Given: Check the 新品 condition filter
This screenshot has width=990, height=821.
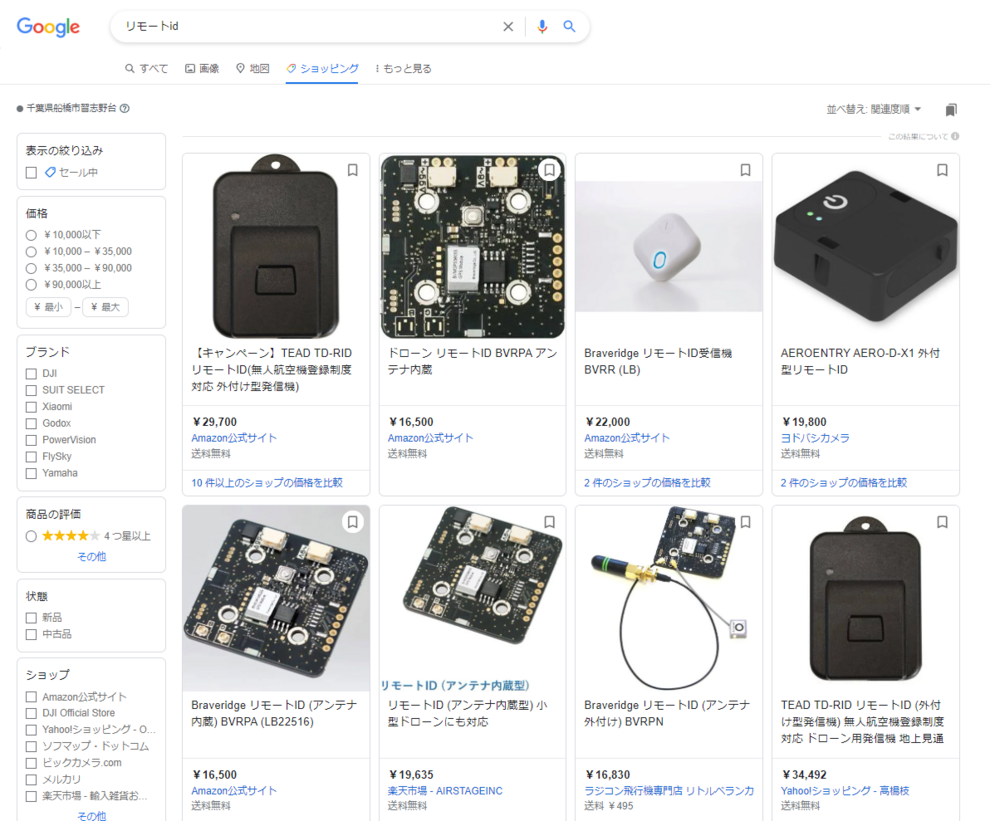Looking at the screenshot, I should pyautogui.click(x=31, y=618).
